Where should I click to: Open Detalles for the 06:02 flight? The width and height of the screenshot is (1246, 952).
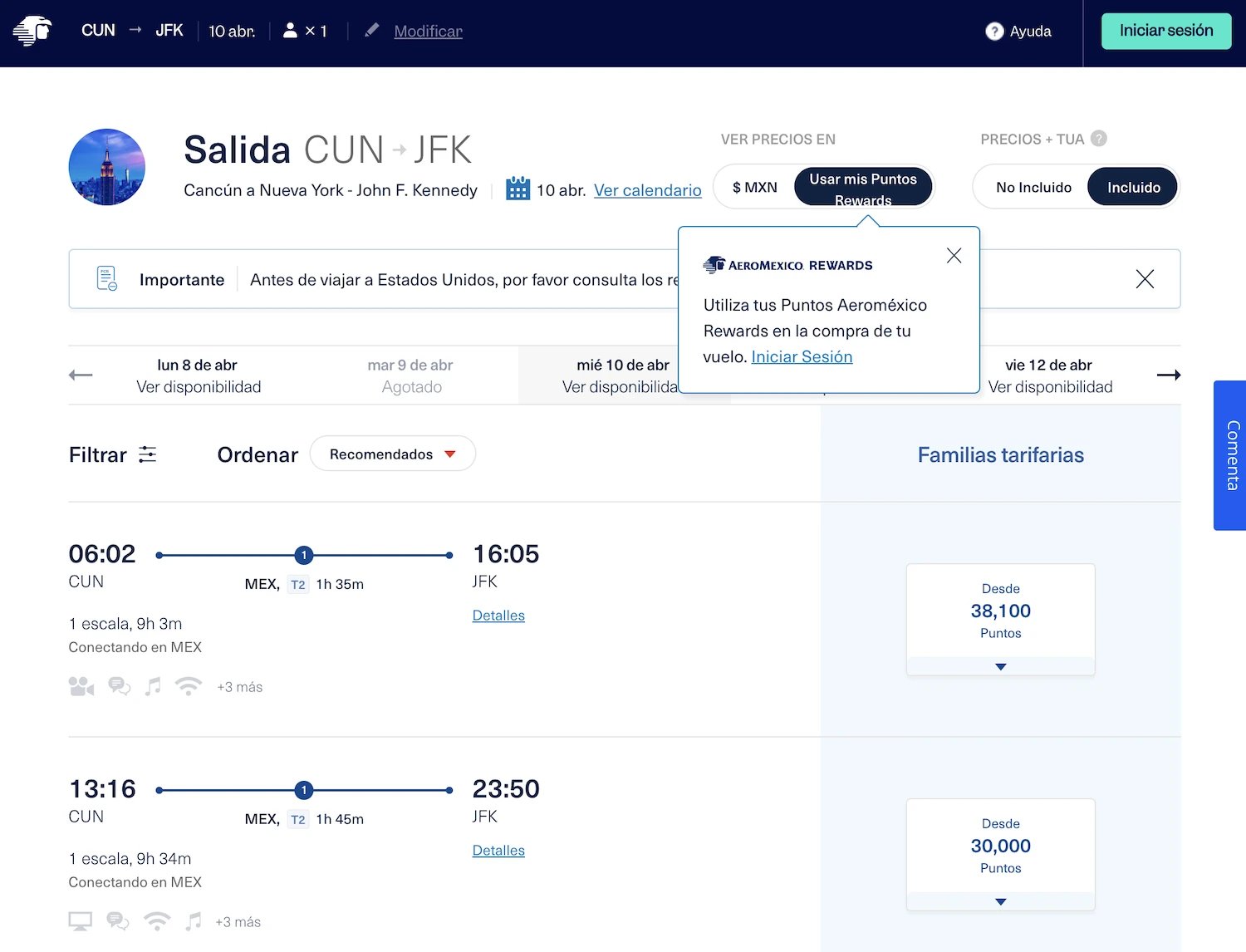tap(498, 616)
